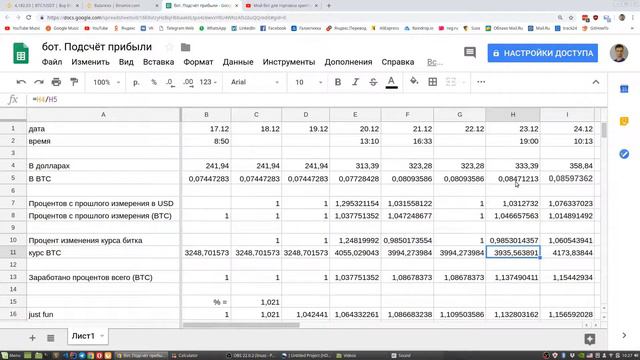Format as percent with % button
The image size is (640, 360).
coord(154,82)
